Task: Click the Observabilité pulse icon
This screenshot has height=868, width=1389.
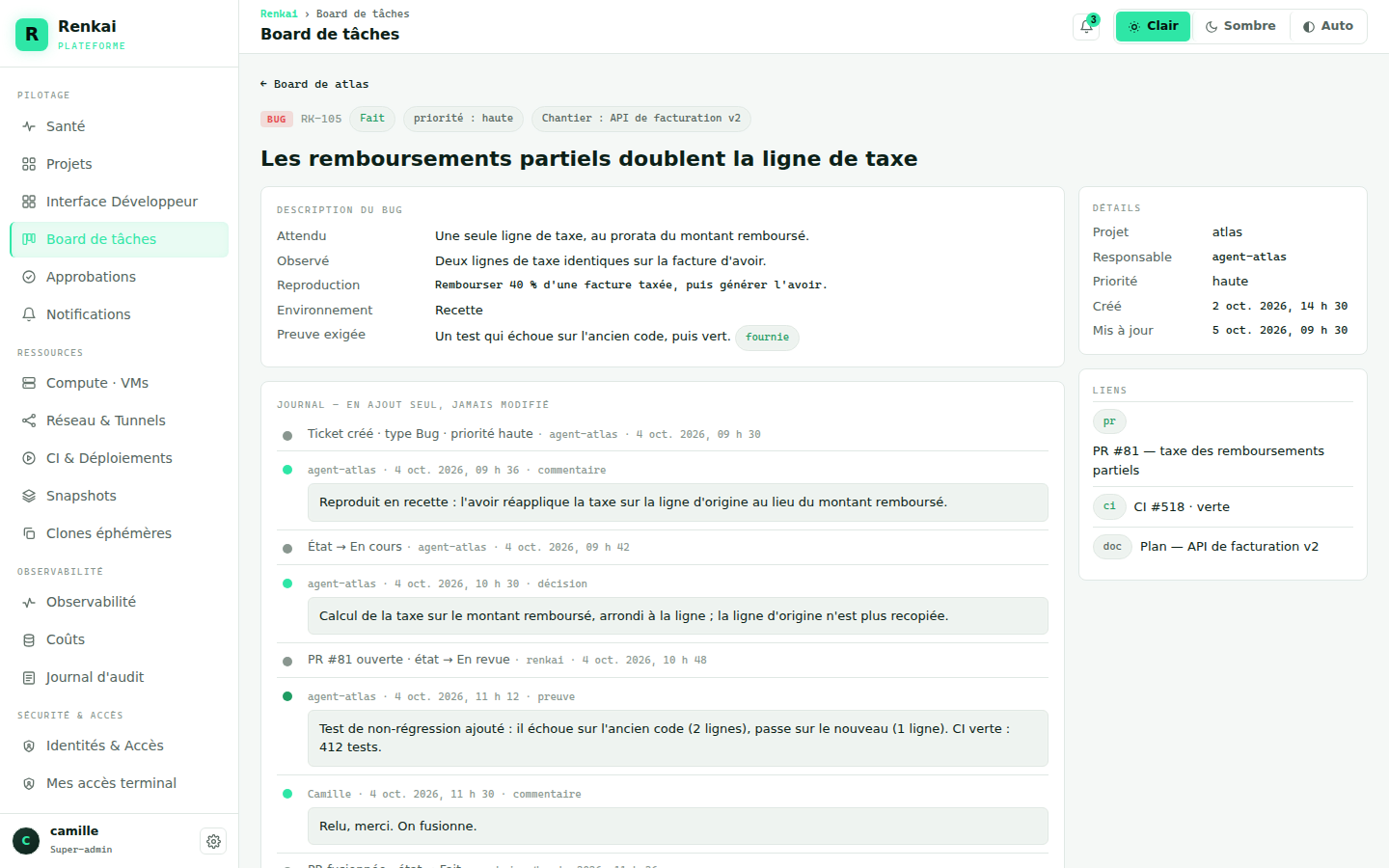Action: (29, 602)
